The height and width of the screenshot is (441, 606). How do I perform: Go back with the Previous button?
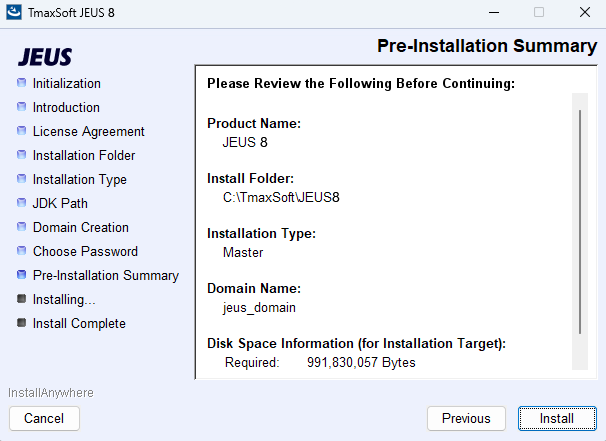click(x=466, y=418)
